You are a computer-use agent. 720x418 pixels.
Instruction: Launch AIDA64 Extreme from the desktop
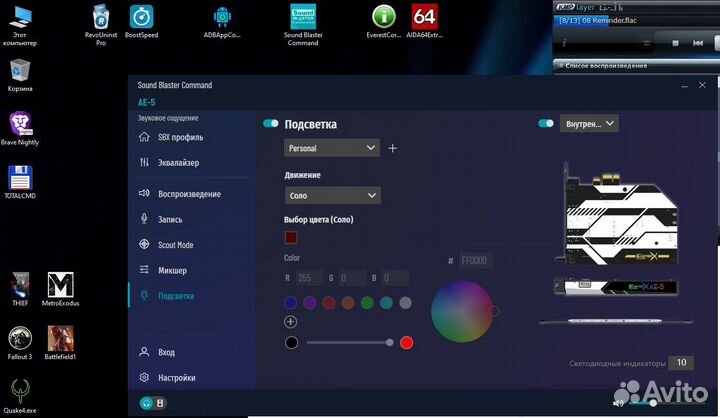pyautogui.click(x=424, y=22)
